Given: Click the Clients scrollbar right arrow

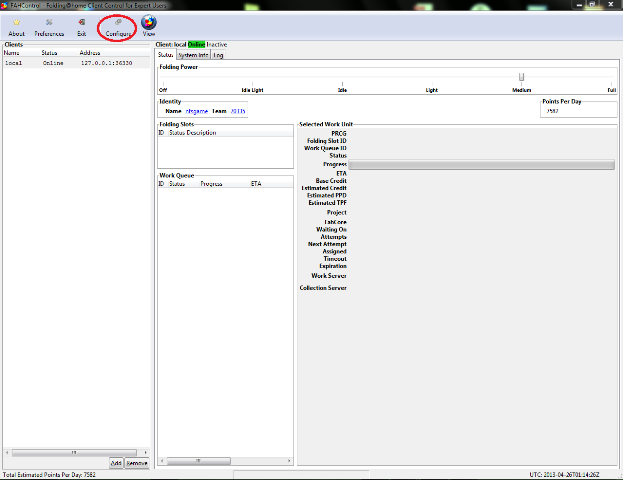Looking at the screenshot, I should 145,452.
